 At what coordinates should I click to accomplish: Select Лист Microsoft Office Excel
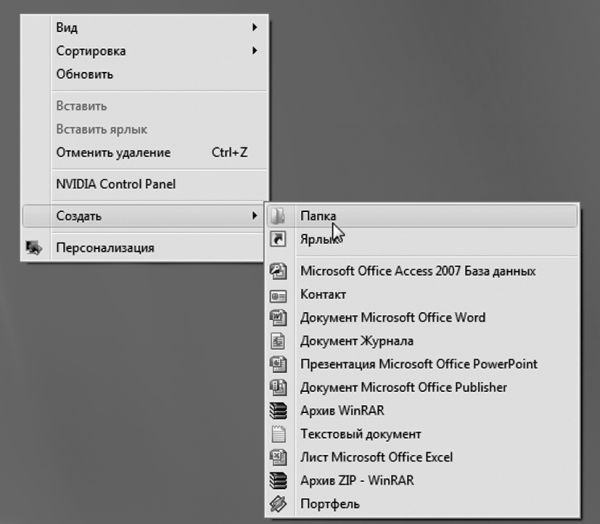[377, 457]
